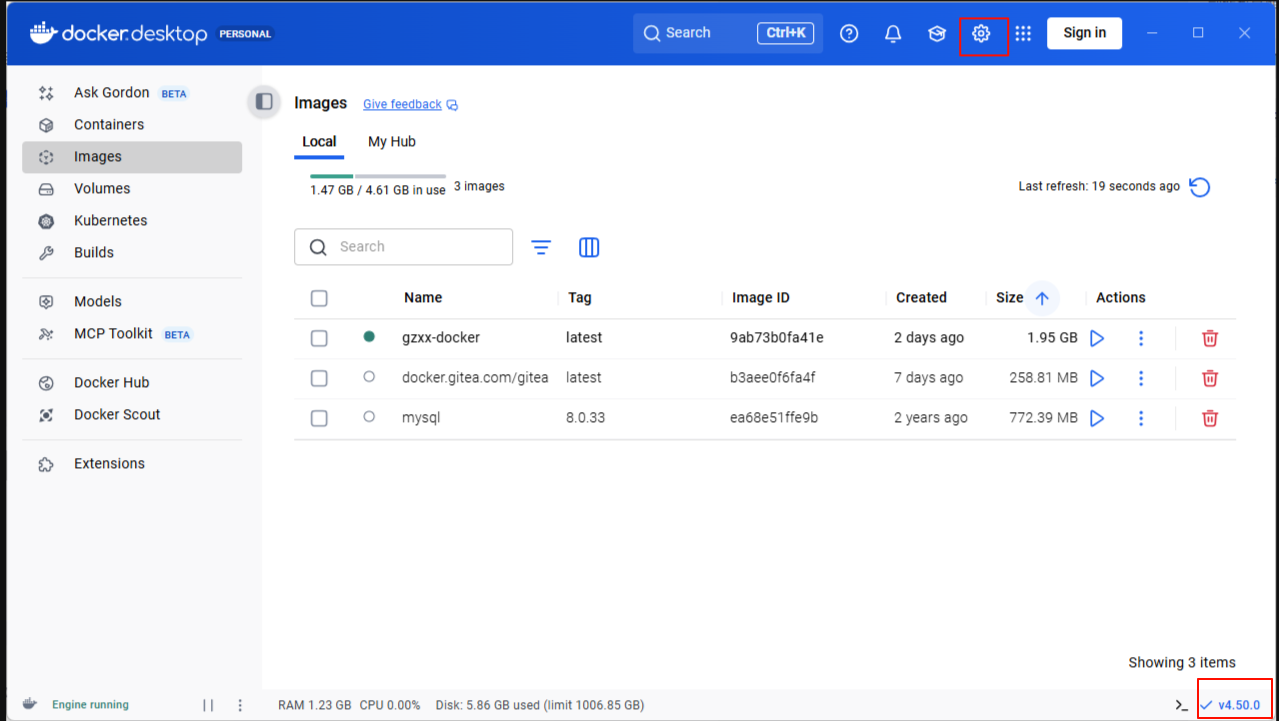Screen dimensions: 1279x721
Task: Click the images Search input field
Action: click(403, 247)
